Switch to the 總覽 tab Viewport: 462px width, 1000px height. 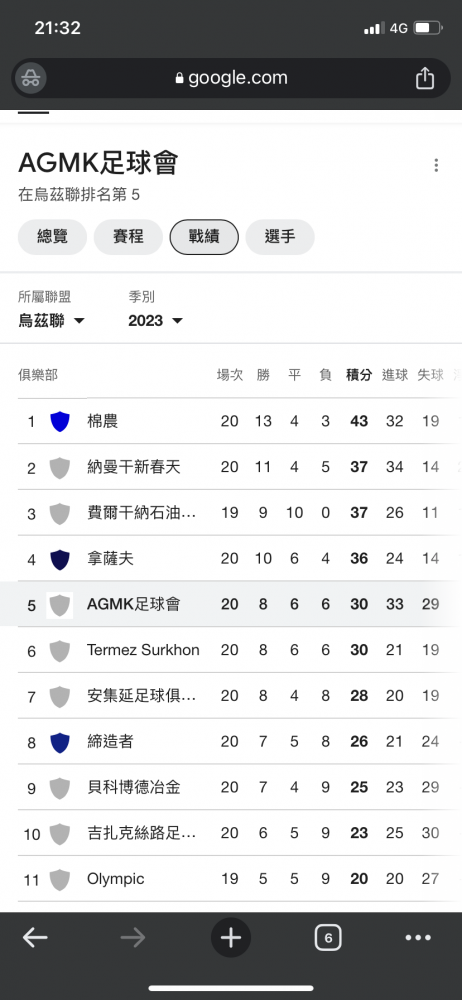(52, 237)
